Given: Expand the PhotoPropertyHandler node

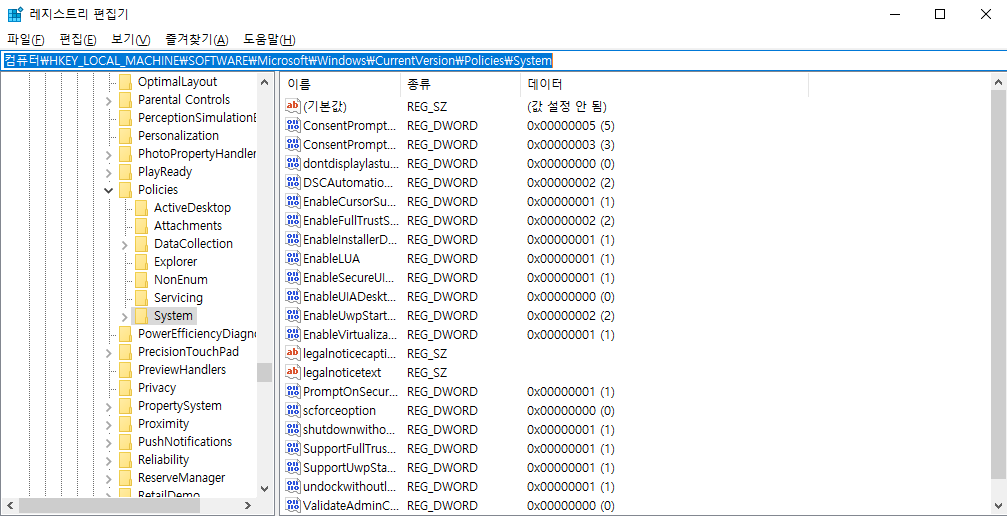Looking at the screenshot, I should coord(109,154).
